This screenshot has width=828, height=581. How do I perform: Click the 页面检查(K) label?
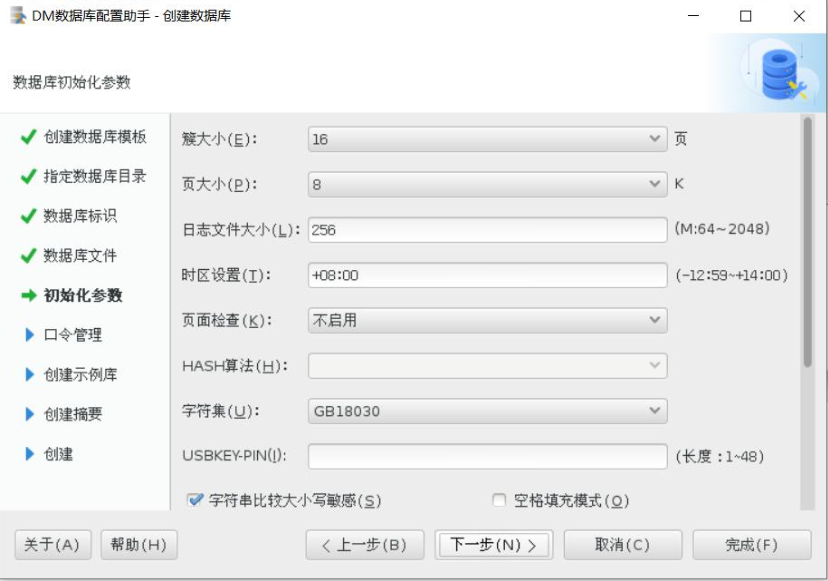(227, 320)
